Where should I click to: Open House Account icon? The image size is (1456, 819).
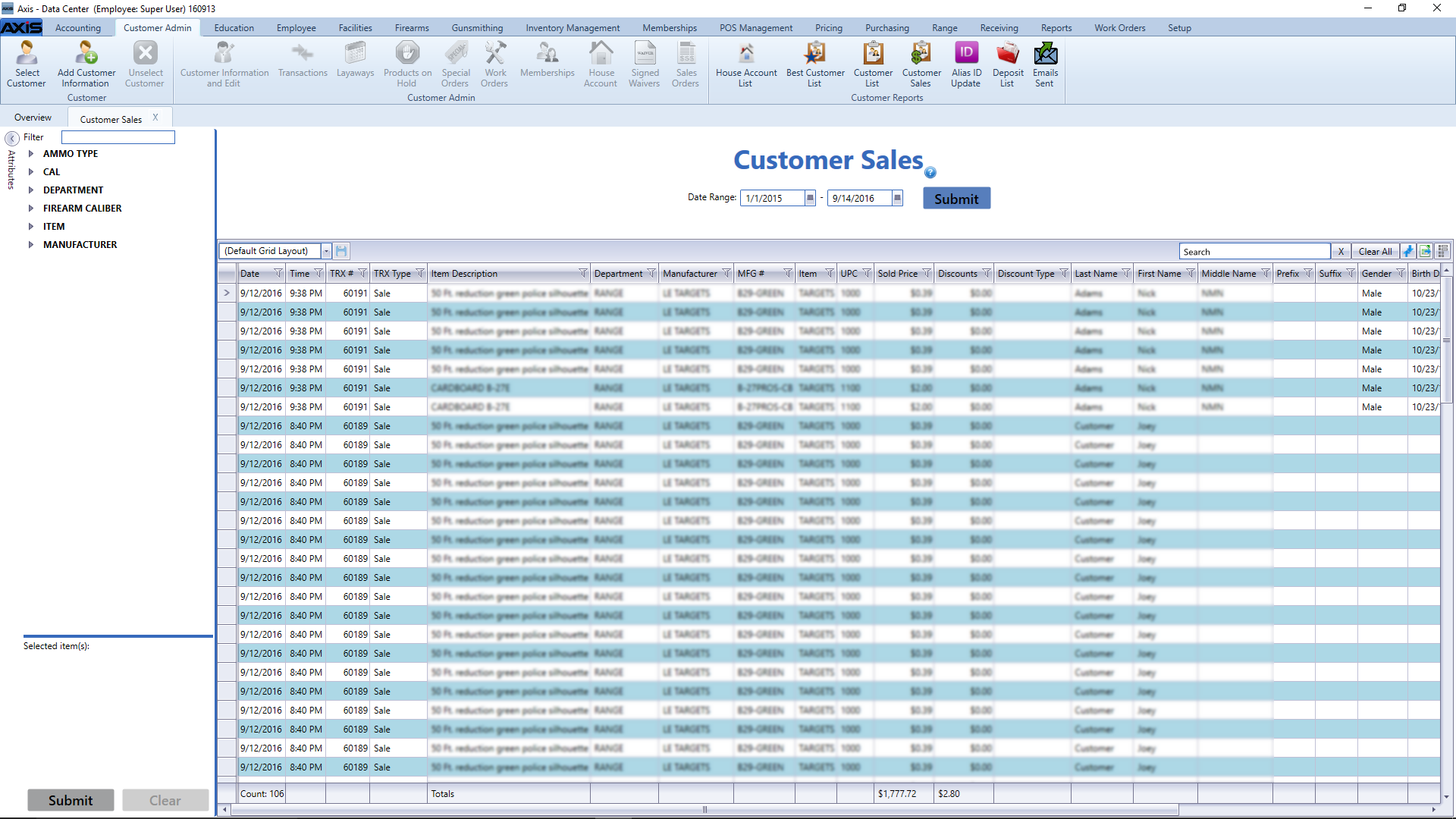[x=601, y=64]
